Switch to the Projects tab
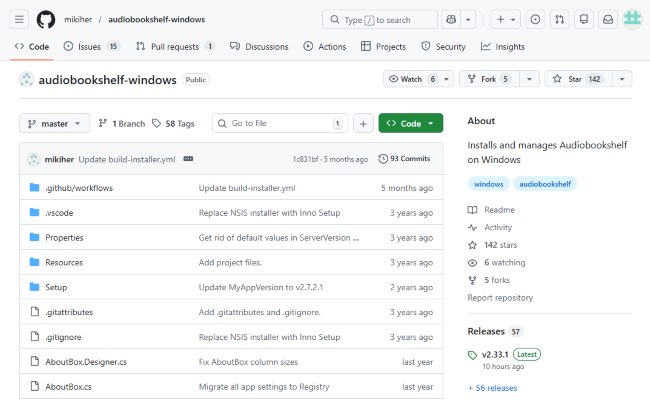Image resolution: width=650 pixels, height=400 pixels. pos(383,47)
